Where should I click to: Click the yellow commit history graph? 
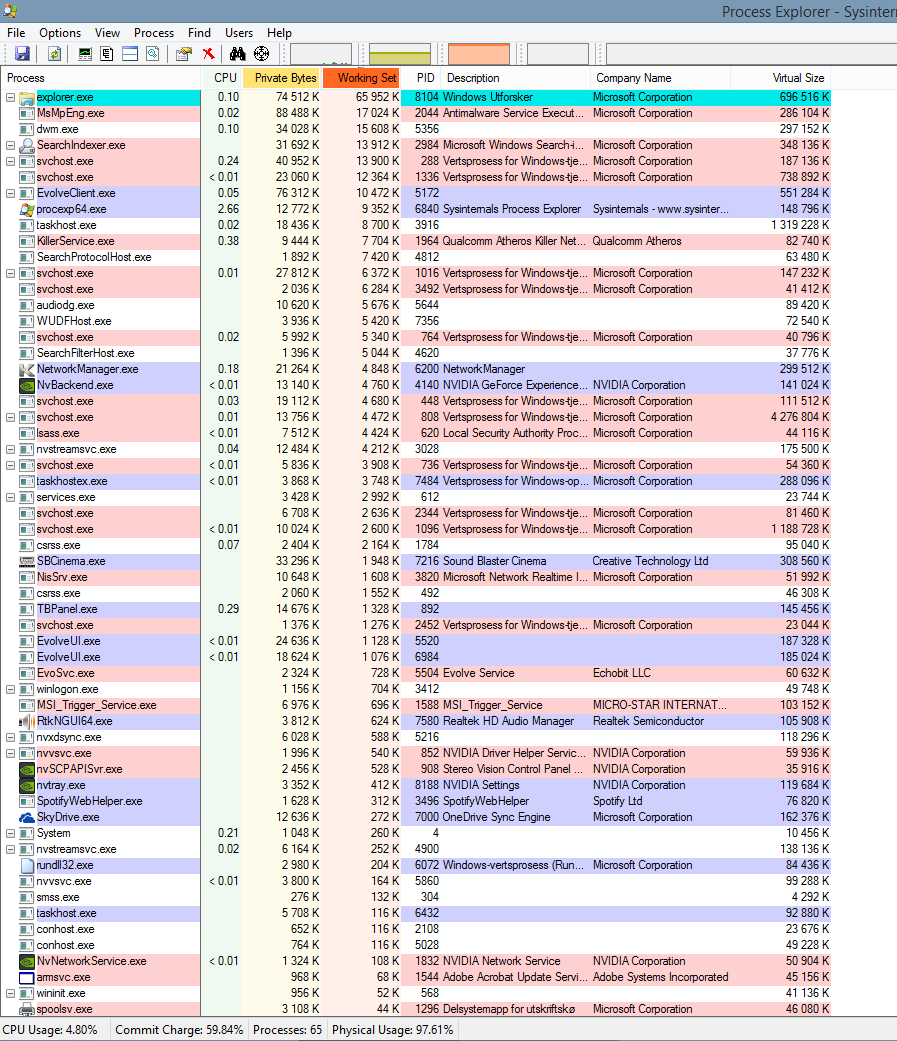pos(400,54)
